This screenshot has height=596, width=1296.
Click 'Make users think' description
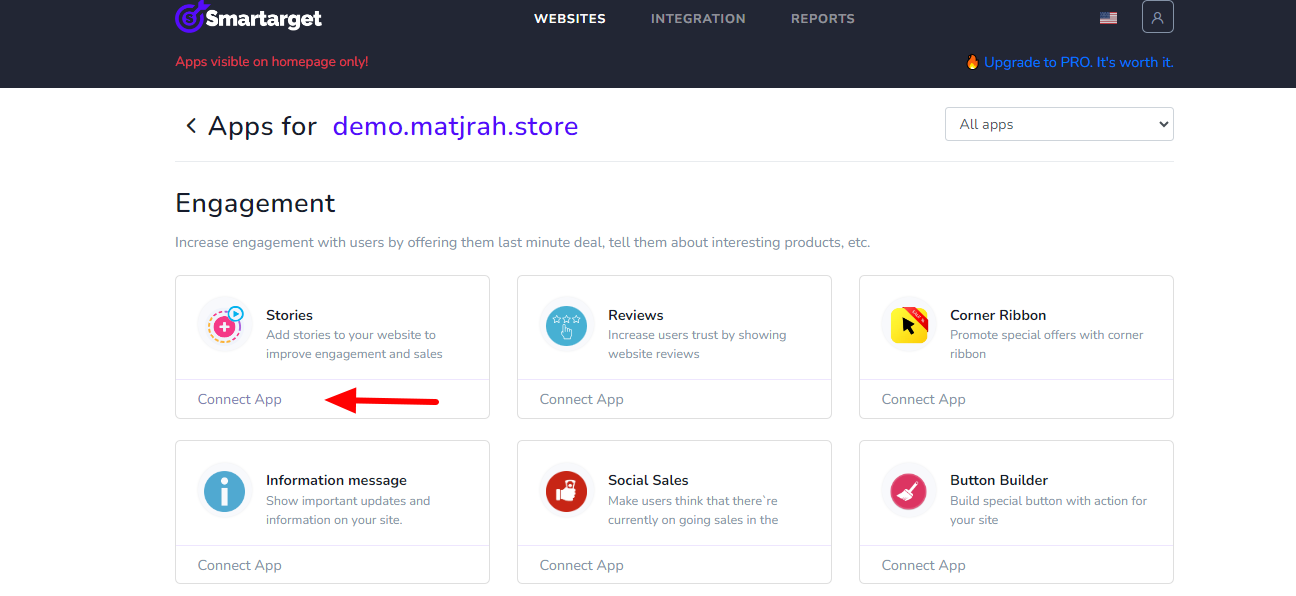click(693, 510)
